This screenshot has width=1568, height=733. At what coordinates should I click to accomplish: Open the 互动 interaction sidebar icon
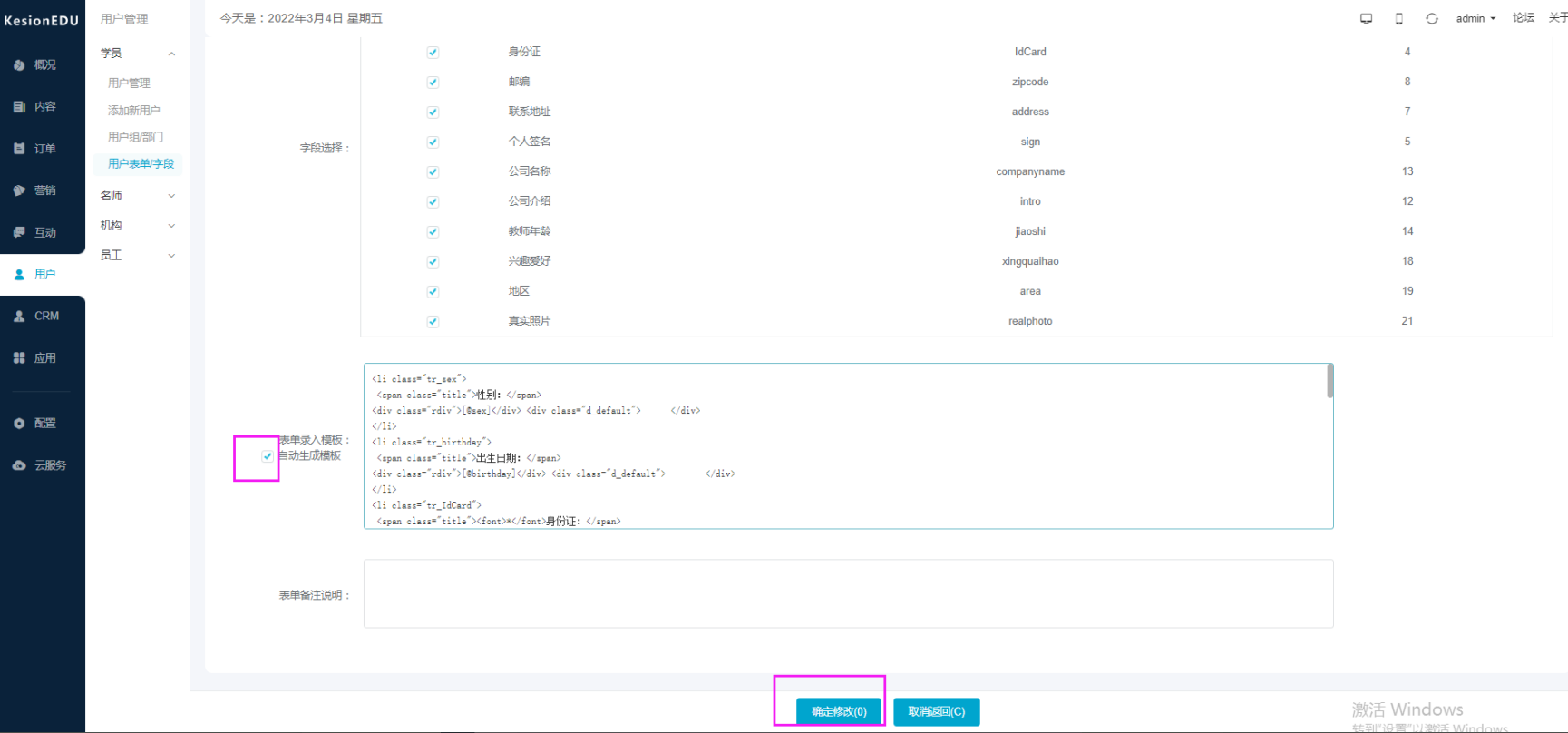19,232
